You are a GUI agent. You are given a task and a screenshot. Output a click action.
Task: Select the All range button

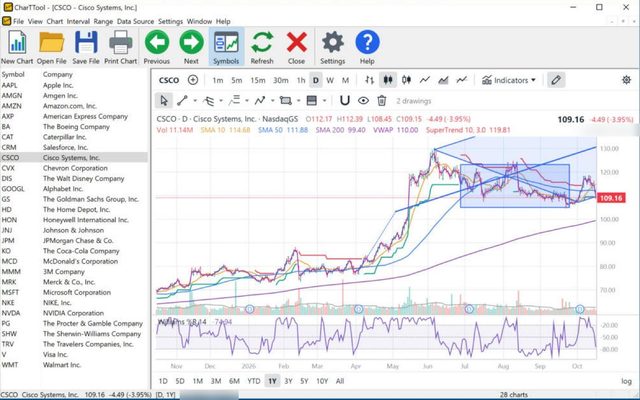coord(340,381)
